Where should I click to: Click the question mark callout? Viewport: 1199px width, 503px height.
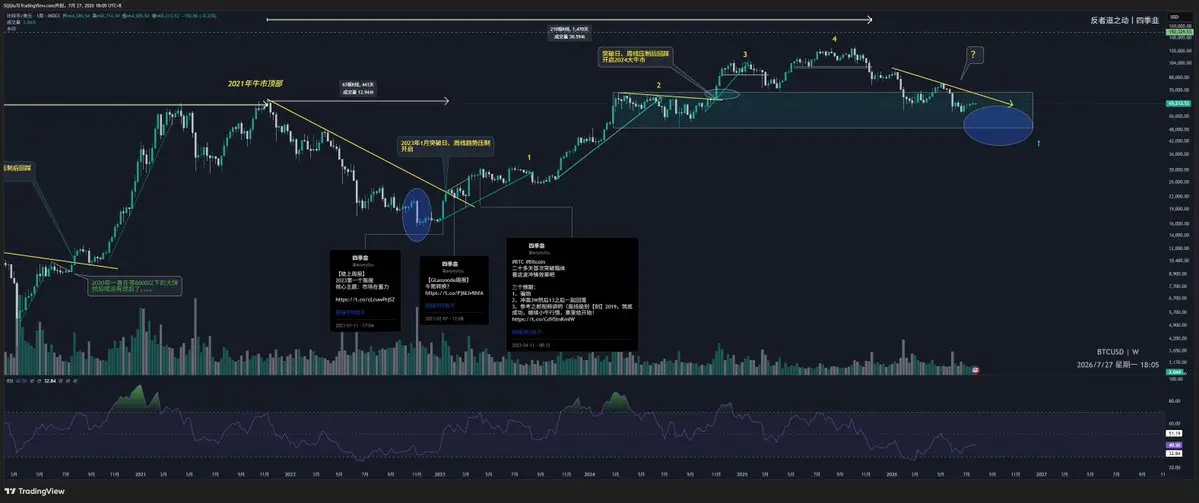(x=973, y=54)
